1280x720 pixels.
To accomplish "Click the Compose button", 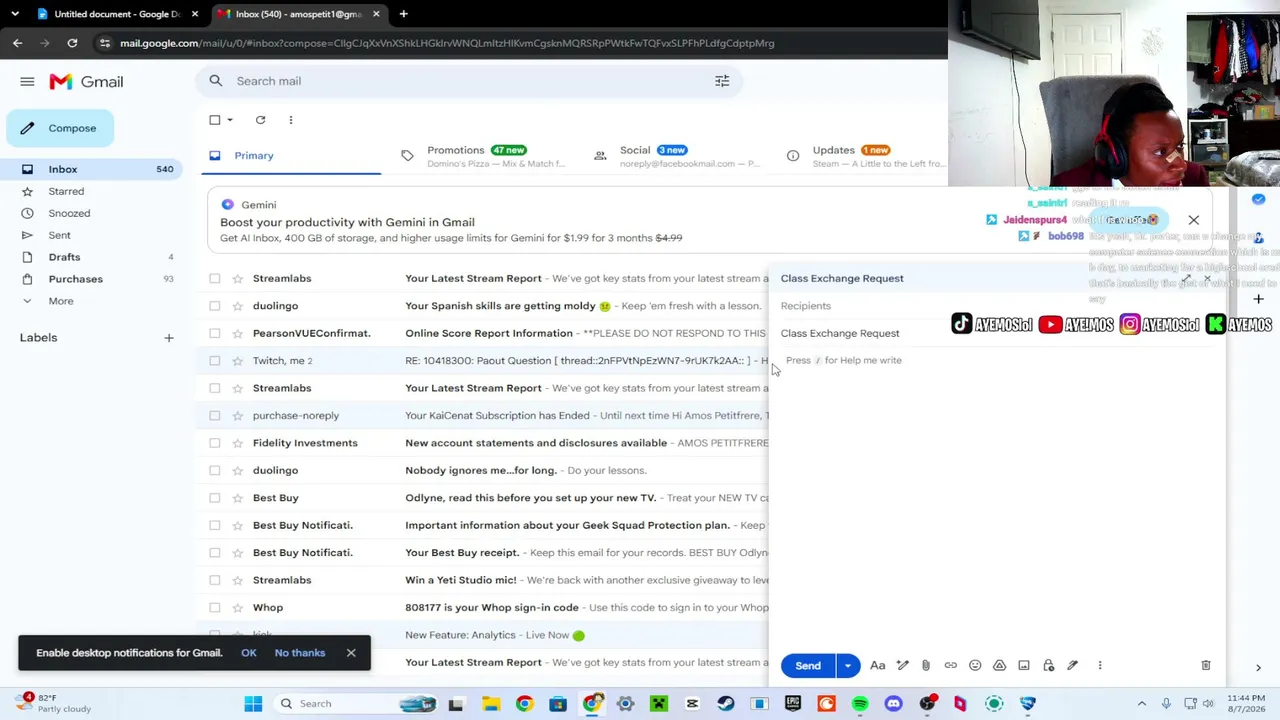I will click(60, 128).
